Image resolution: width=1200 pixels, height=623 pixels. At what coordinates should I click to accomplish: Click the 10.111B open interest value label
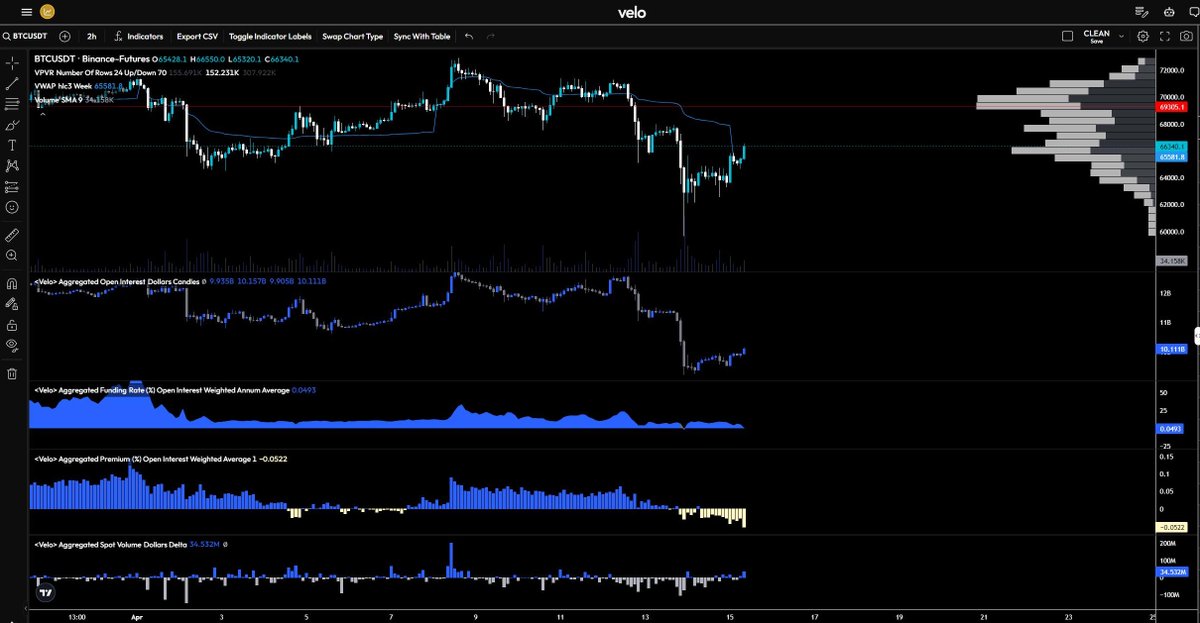[1171, 350]
